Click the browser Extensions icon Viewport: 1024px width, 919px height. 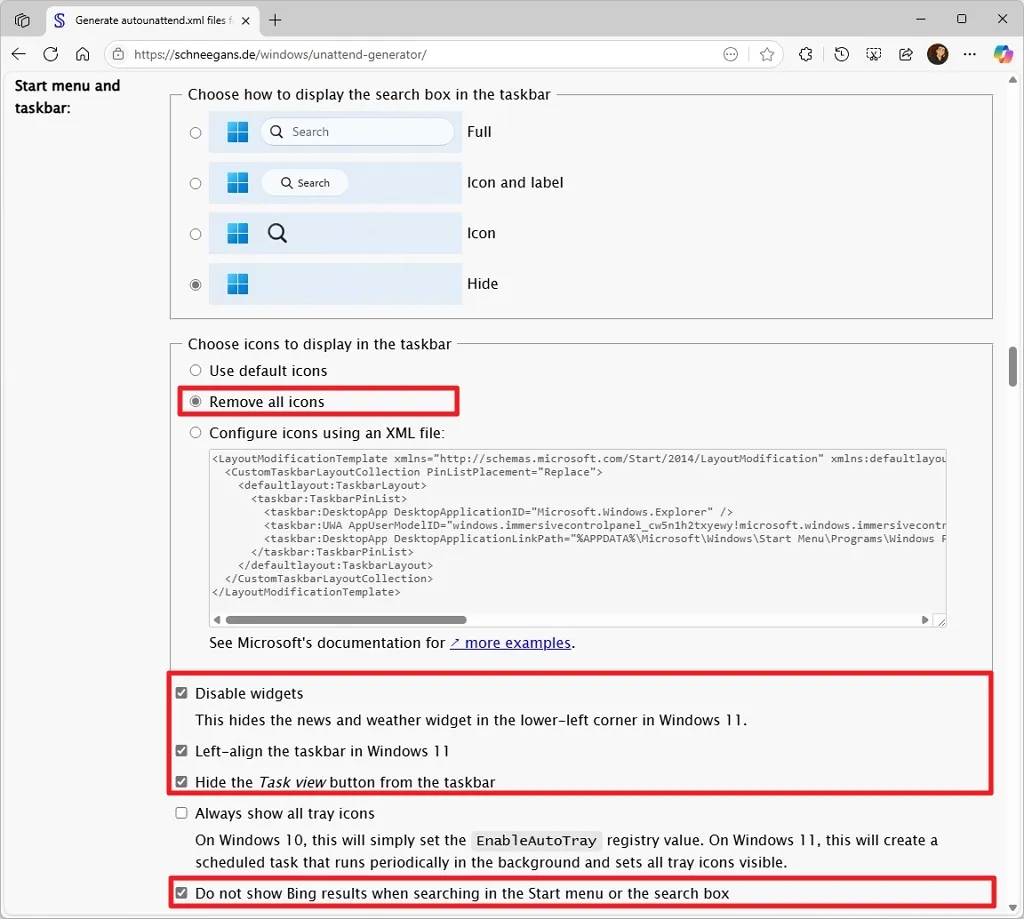[805, 54]
